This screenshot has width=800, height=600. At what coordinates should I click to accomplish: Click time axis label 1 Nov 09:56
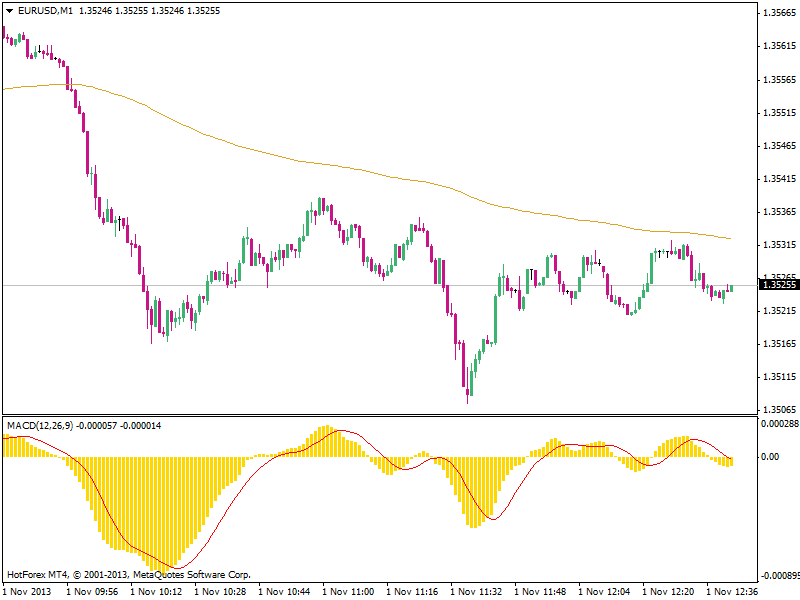[92, 592]
